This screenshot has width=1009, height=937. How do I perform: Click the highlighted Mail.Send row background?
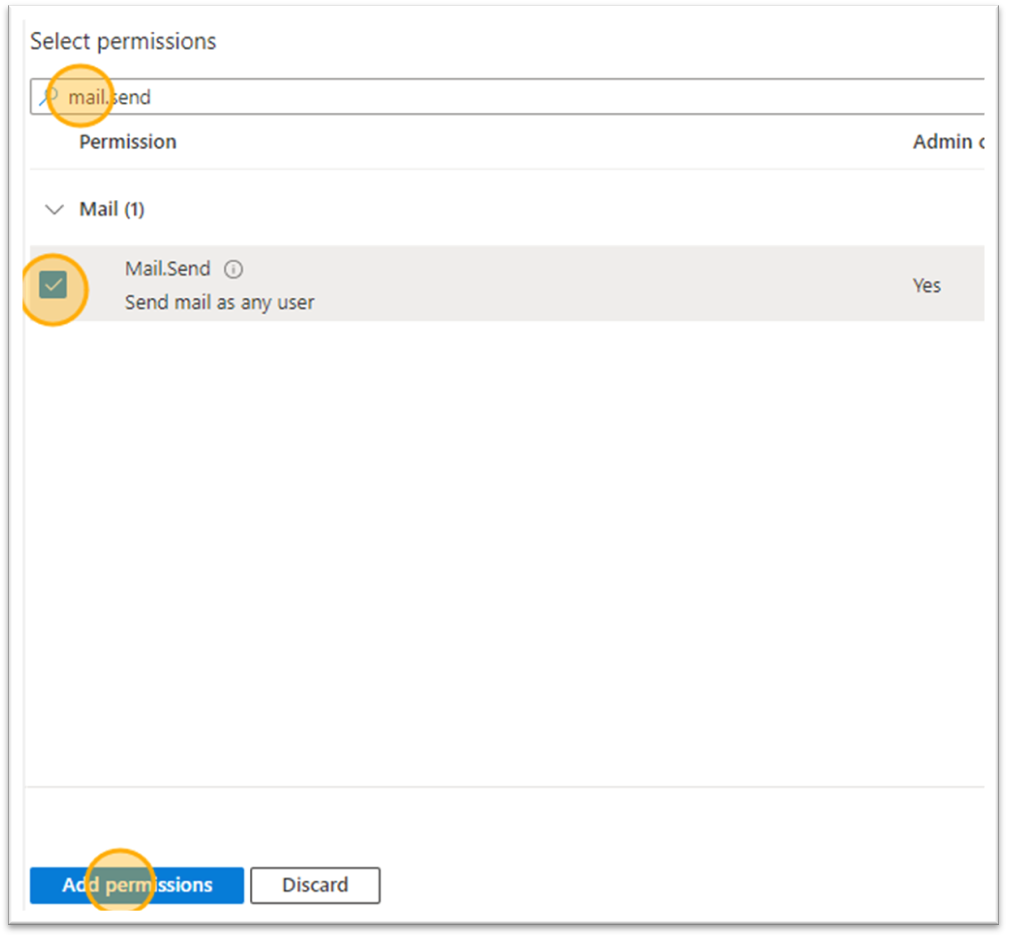[x=600, y=285]
